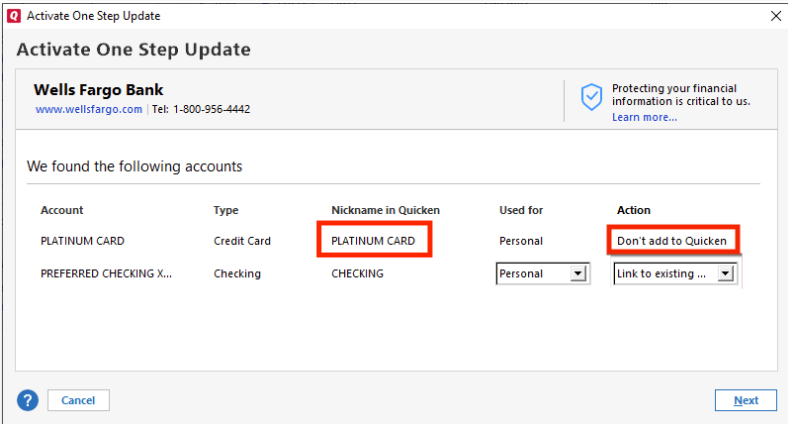Click the Wells Fargo Bank heading
The height and width of the screenshot is (424, 788).
point(98,90)
